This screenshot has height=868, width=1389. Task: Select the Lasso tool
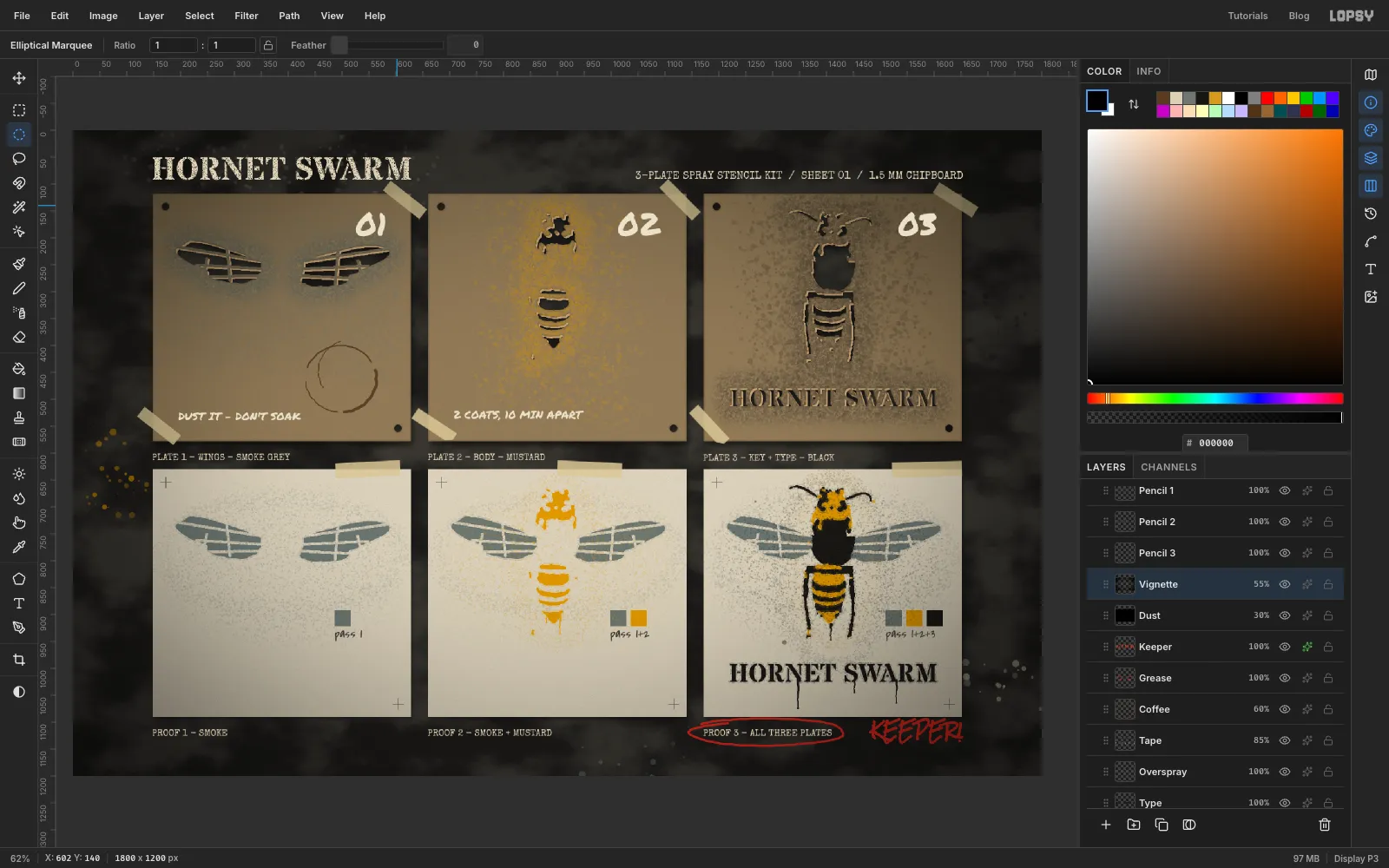(19, 159)
